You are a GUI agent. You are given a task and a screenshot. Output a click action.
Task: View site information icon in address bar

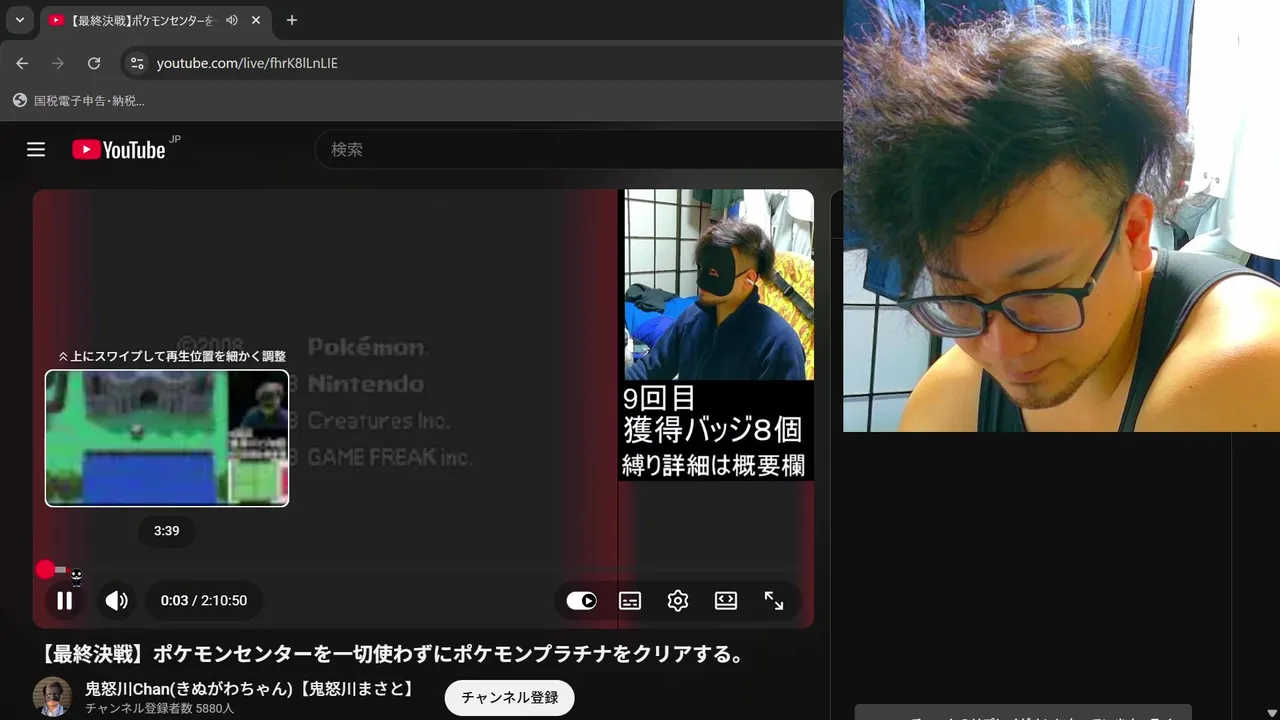tap(137, 63)
